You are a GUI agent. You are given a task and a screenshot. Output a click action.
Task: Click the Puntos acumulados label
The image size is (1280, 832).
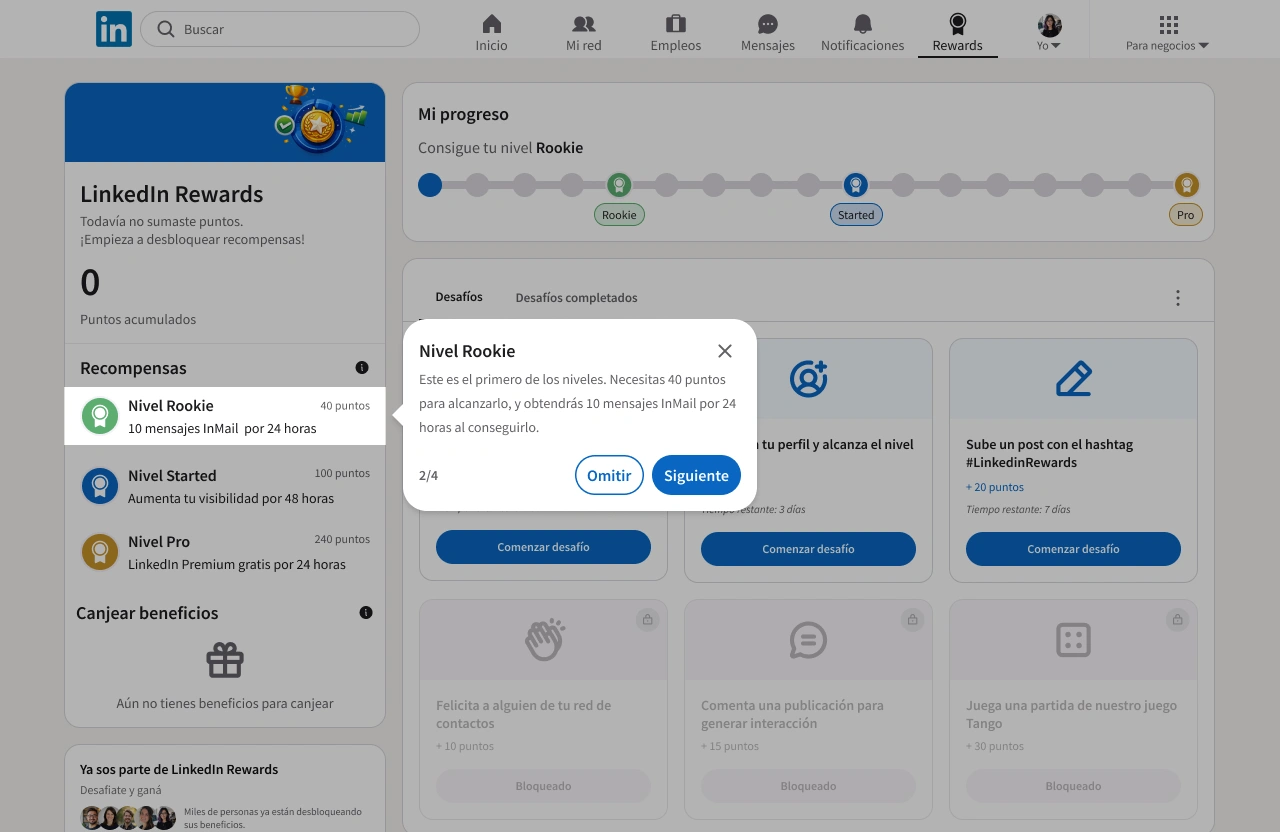pos(138,319)
